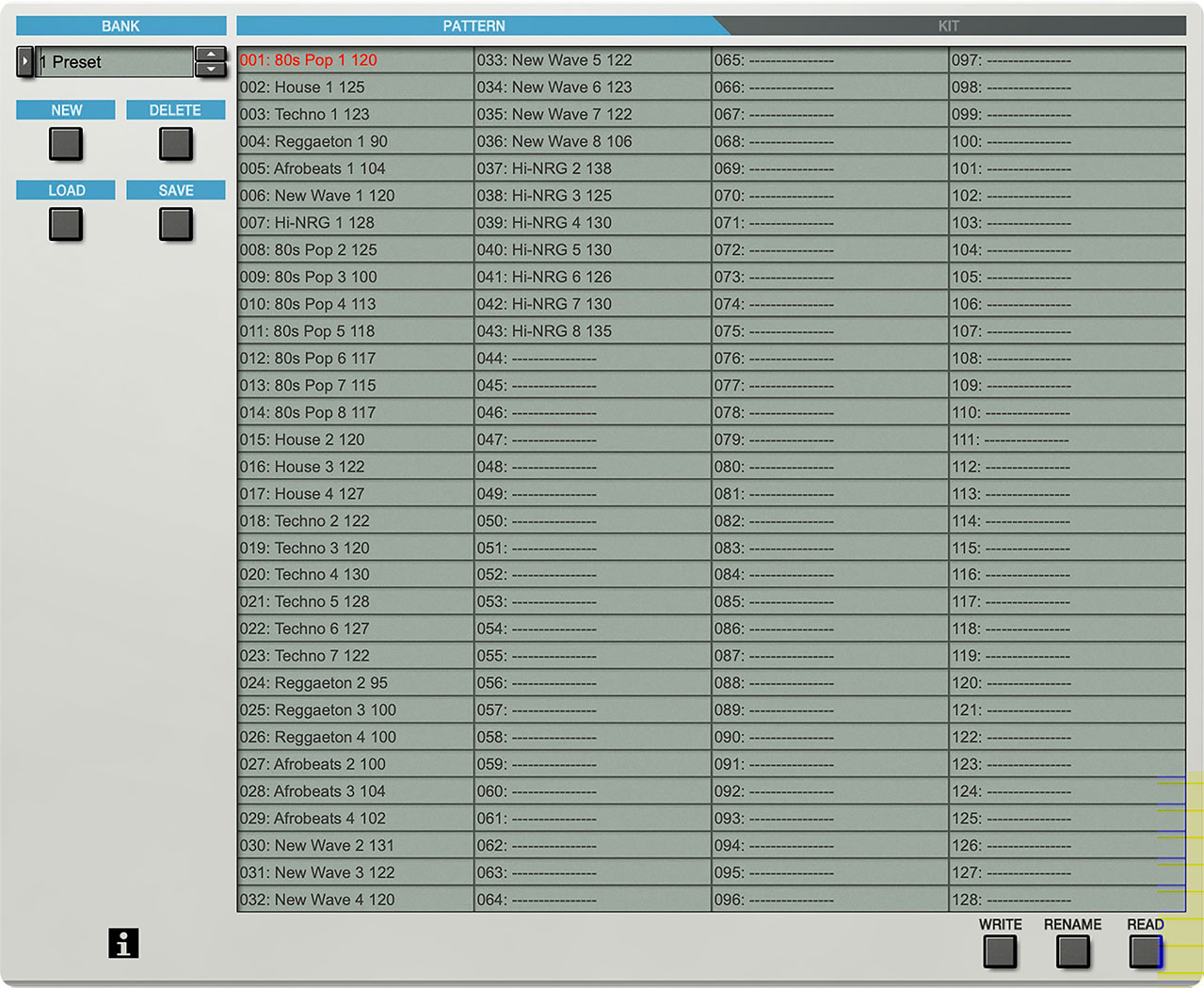1204x988 pixels.
Task: Click the square button under RENAME
Action: (x=1072, y=952)
